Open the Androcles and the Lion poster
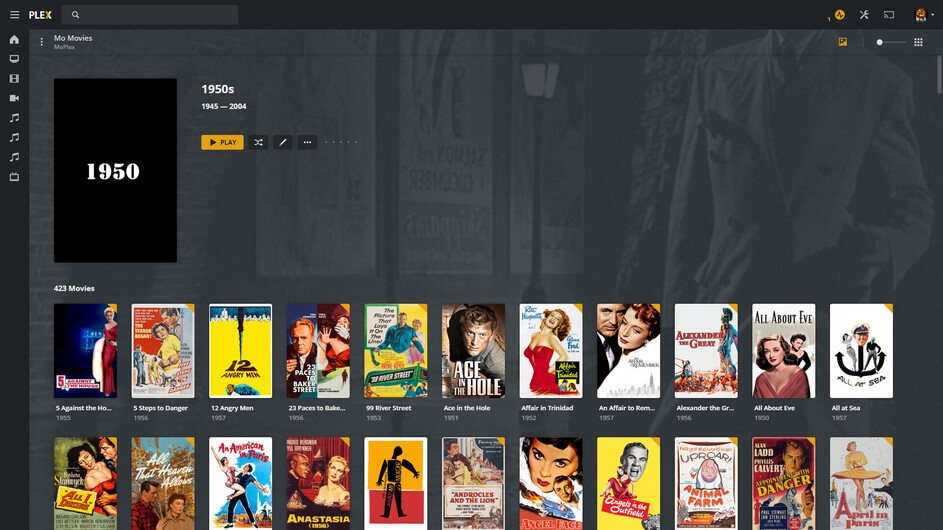 473,484
